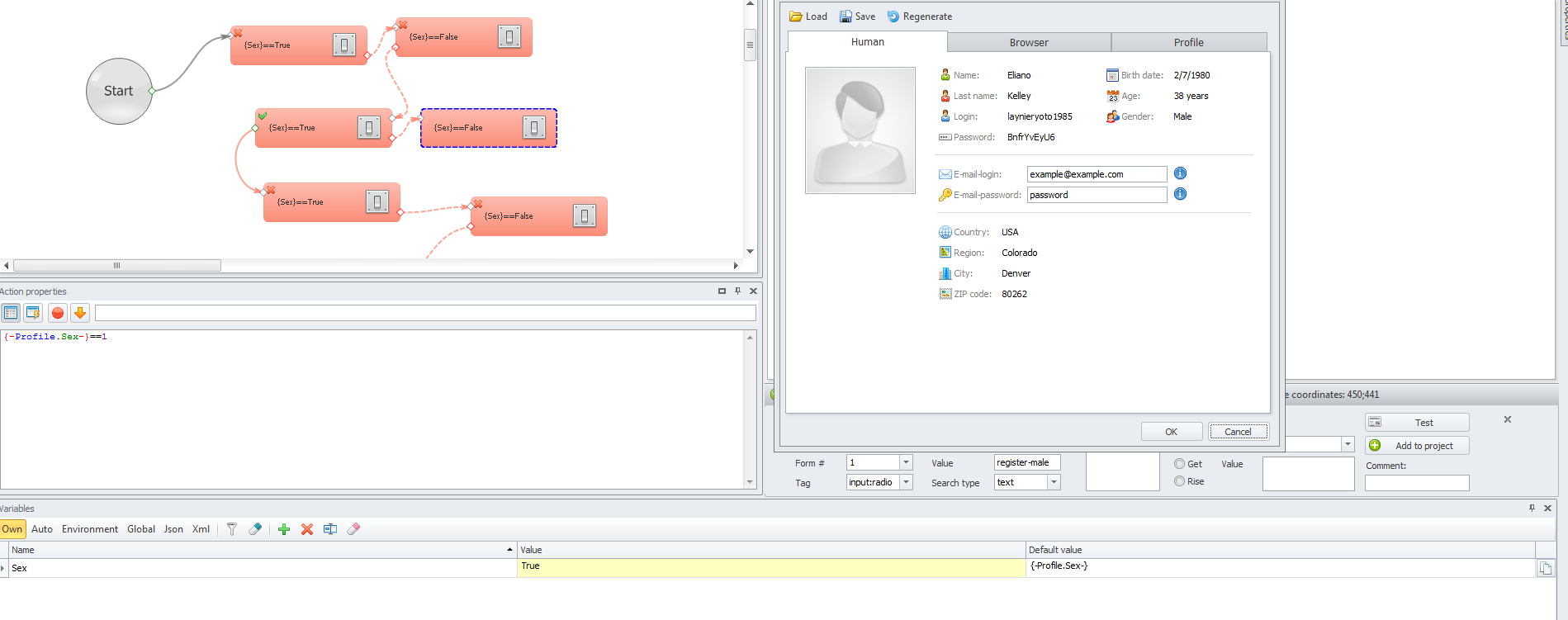Click Add to project
Screen dimensions: 1568x620
tap(1417, 445)
